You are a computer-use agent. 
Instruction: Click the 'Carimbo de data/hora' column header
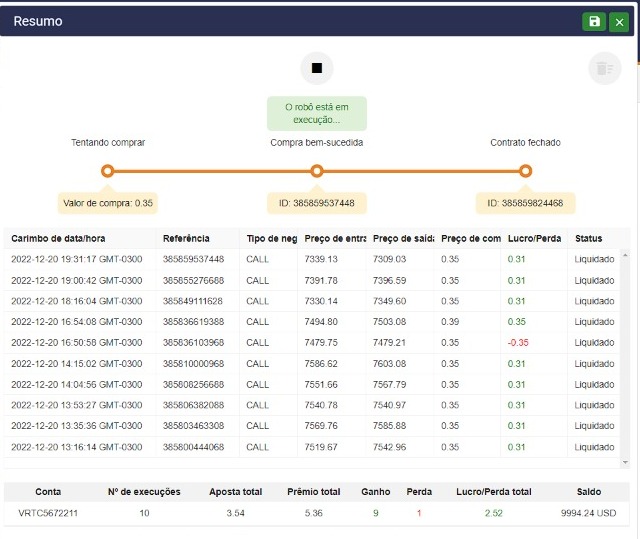[x=58, y=238]
